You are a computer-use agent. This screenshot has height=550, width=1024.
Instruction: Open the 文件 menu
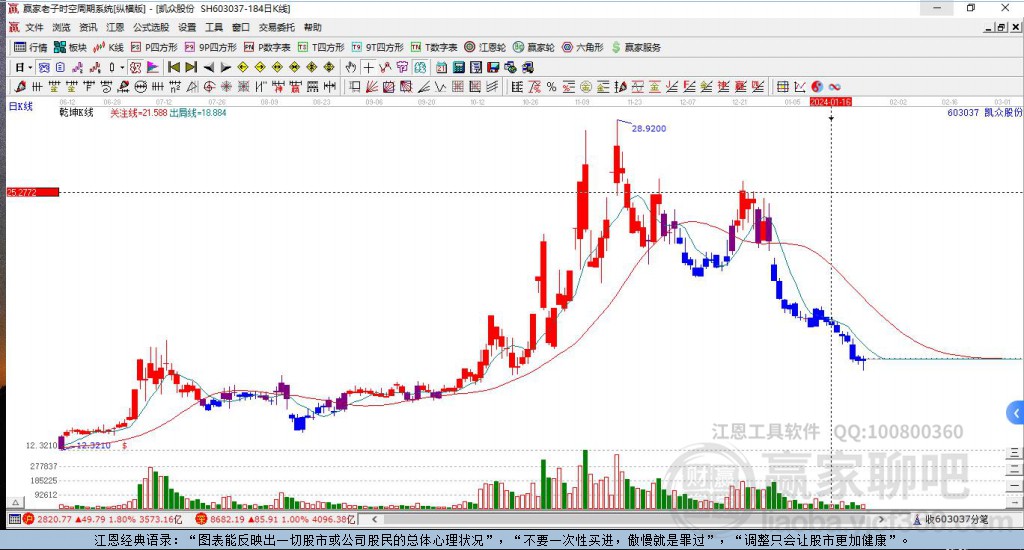34,27
